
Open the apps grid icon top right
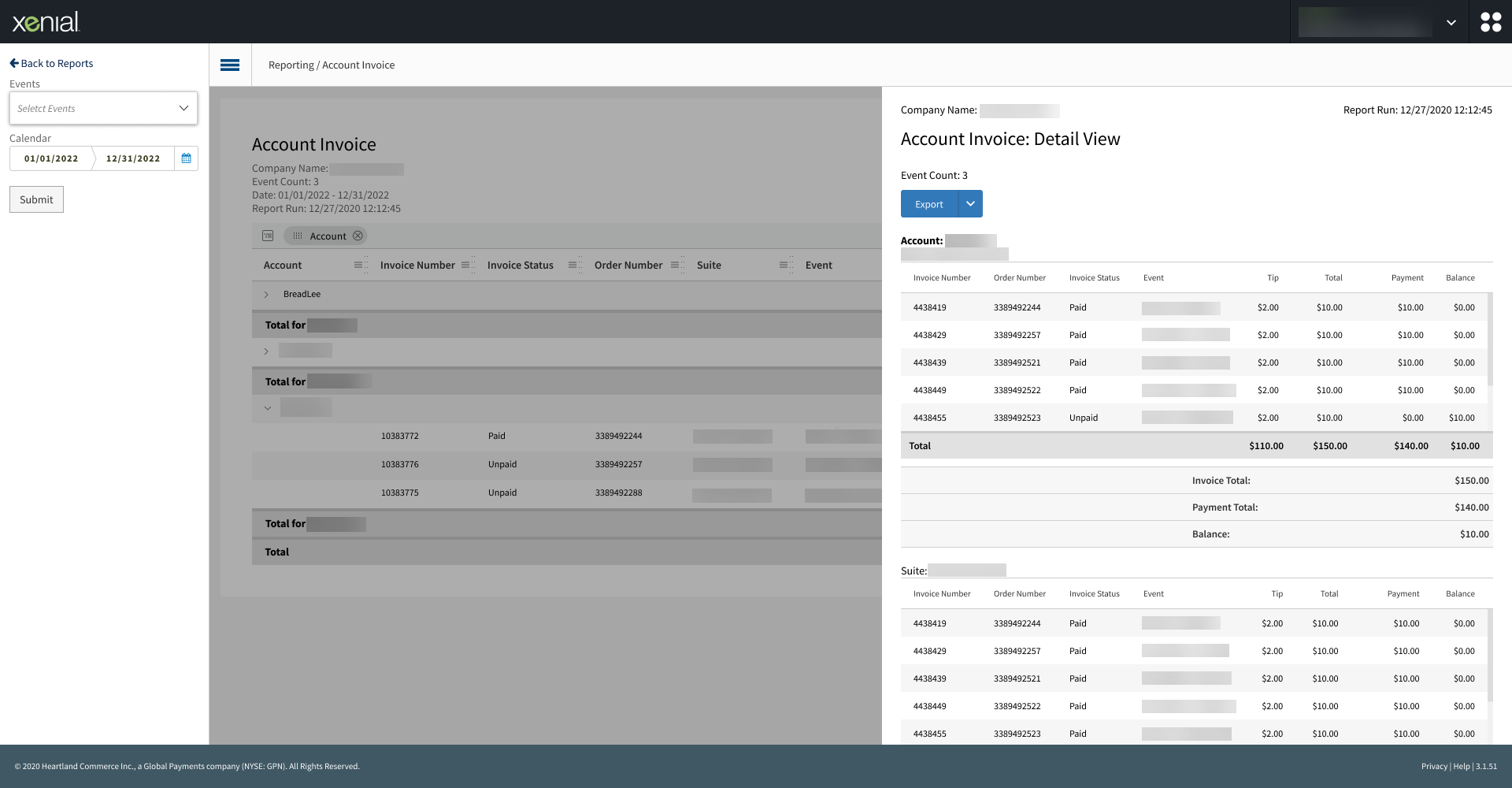(x=1491, y=21)
